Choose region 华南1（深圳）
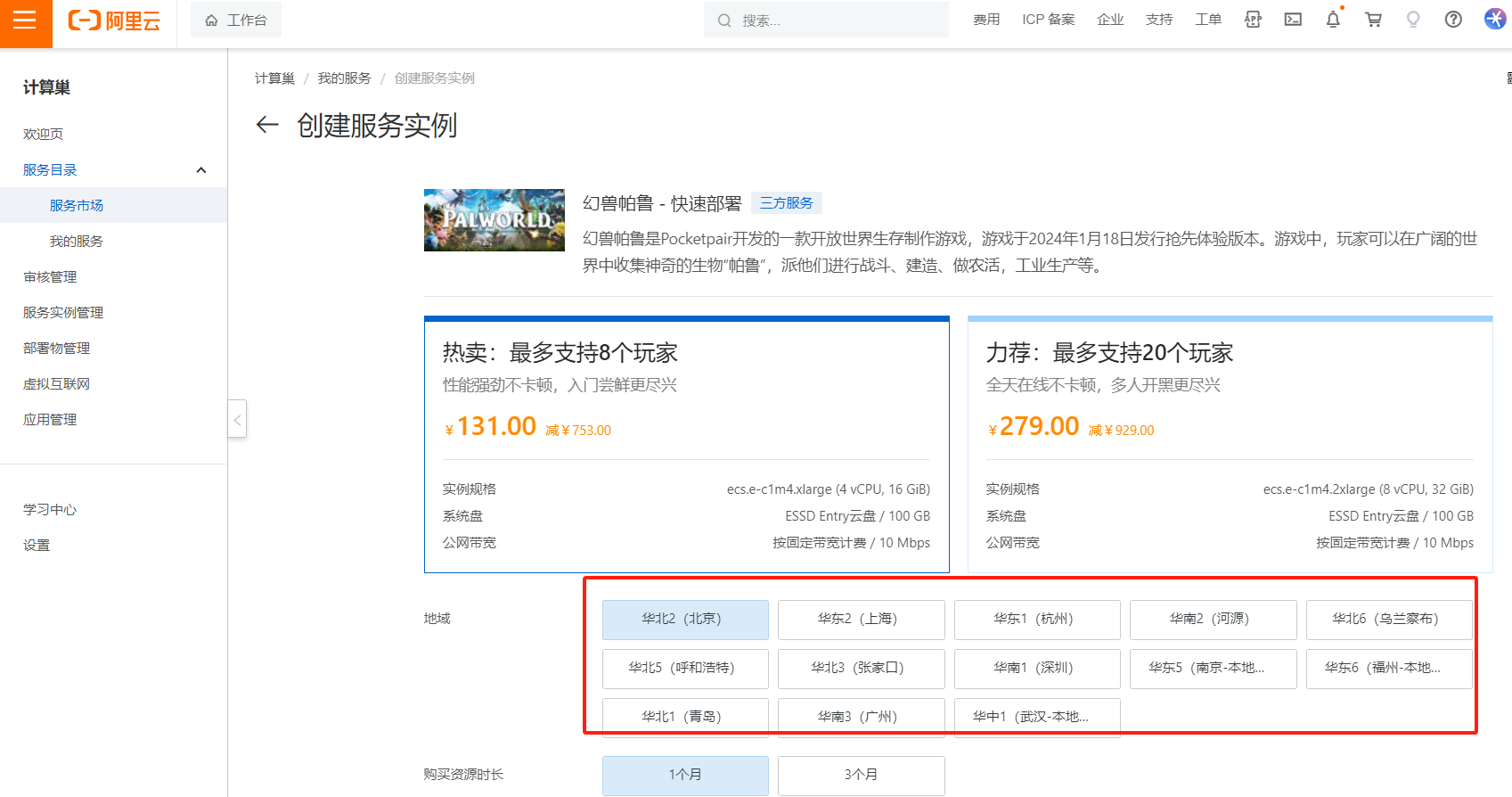The width and height of the screenshot is (1512, 797). 1037,669
